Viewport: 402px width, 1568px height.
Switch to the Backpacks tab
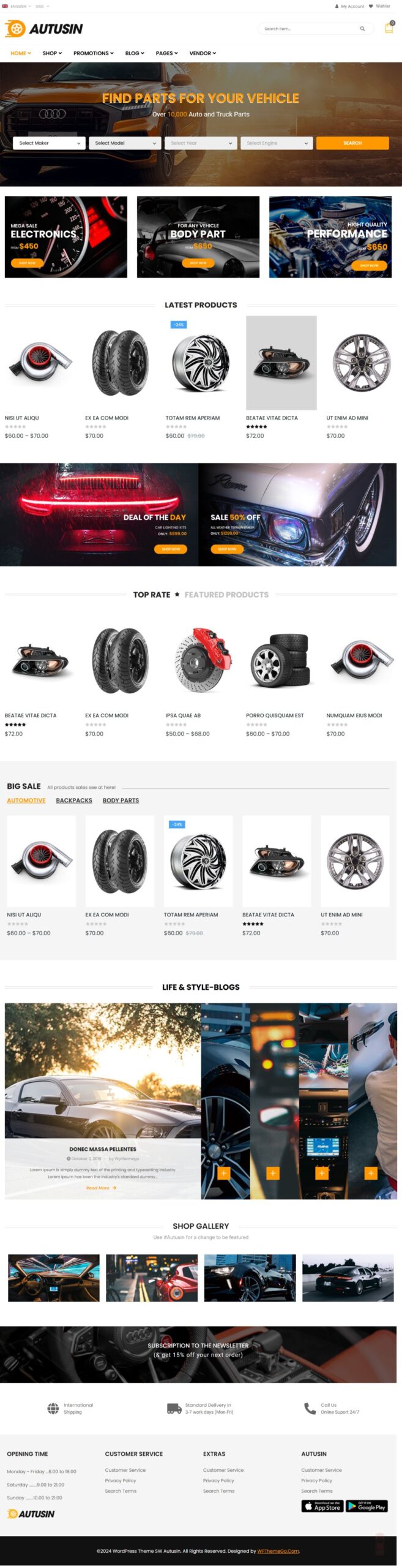(74, 801)
